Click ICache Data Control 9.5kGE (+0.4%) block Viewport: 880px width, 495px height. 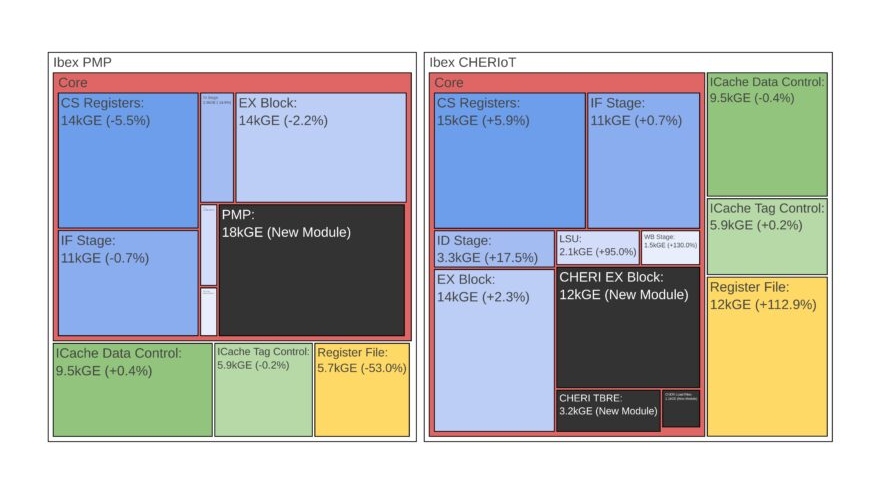coord(133,390)
